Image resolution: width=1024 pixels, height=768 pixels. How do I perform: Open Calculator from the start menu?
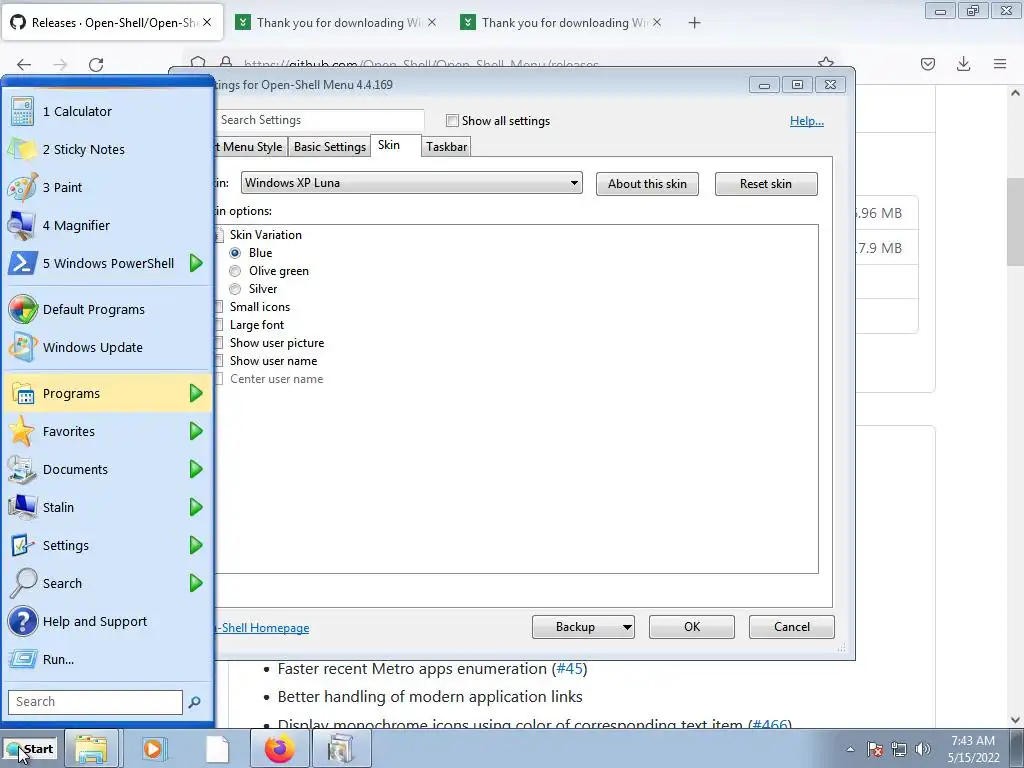108,112
